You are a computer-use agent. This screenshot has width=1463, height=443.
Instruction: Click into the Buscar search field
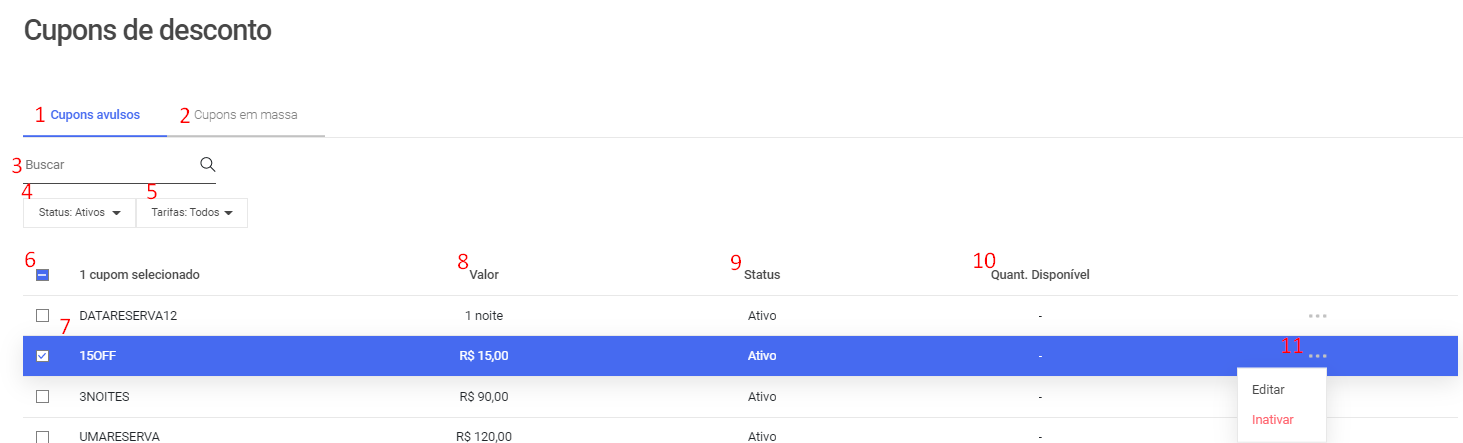110,165
